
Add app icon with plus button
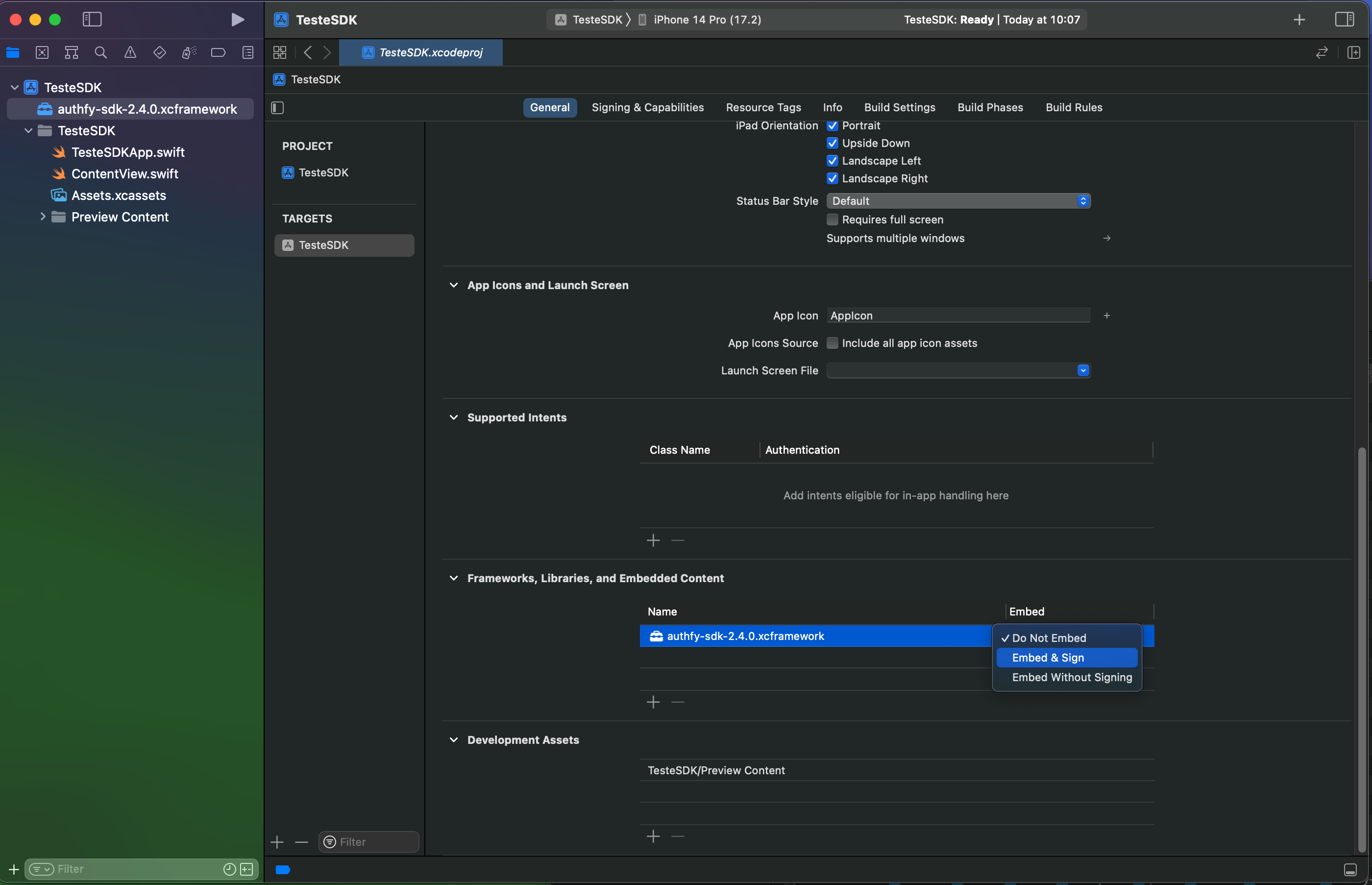point(1106,316)
